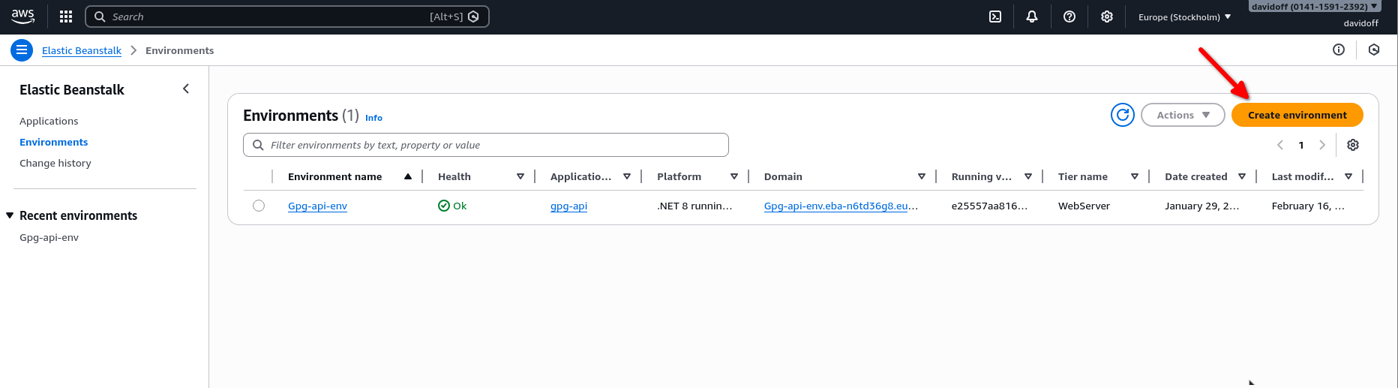Sort by Date created column arrow
Image resolution: width=1398 pixels, height=388 pixels.
click(x=1242, y=176)
